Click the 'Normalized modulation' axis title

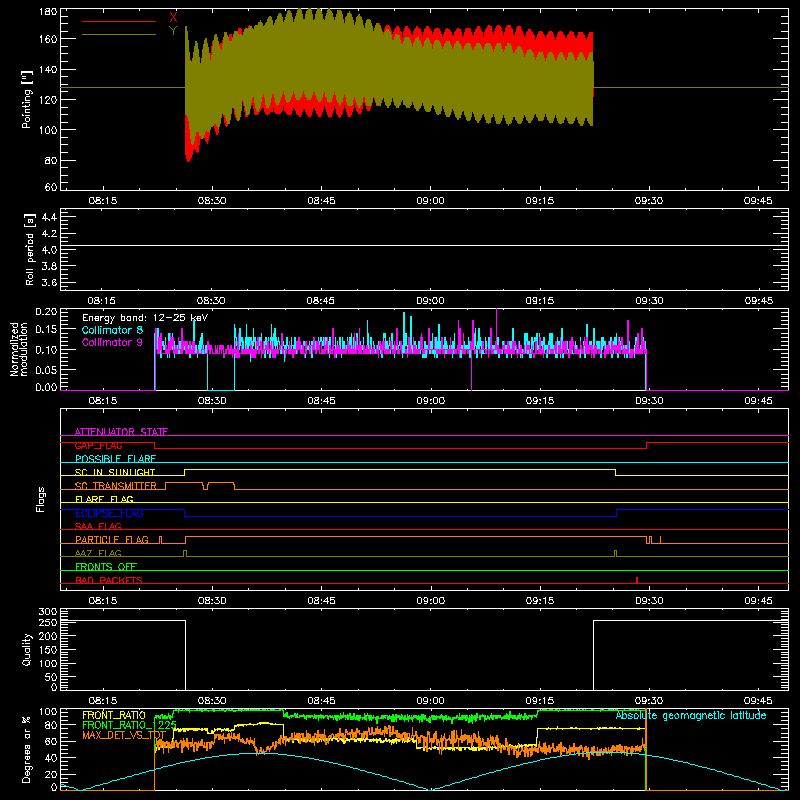[19, 349]
